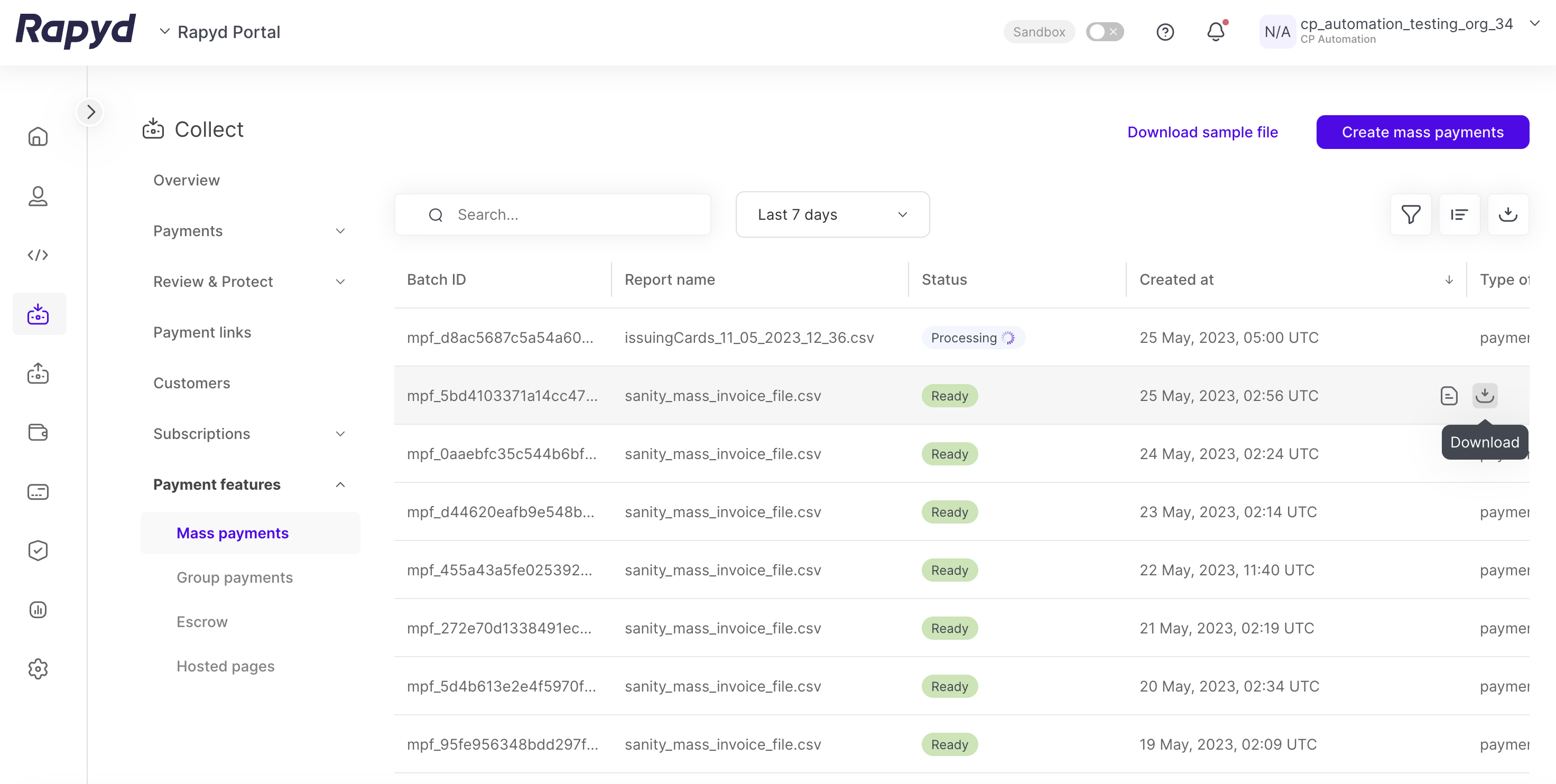Download the highlighted Ready batch file

[1484, 396]
